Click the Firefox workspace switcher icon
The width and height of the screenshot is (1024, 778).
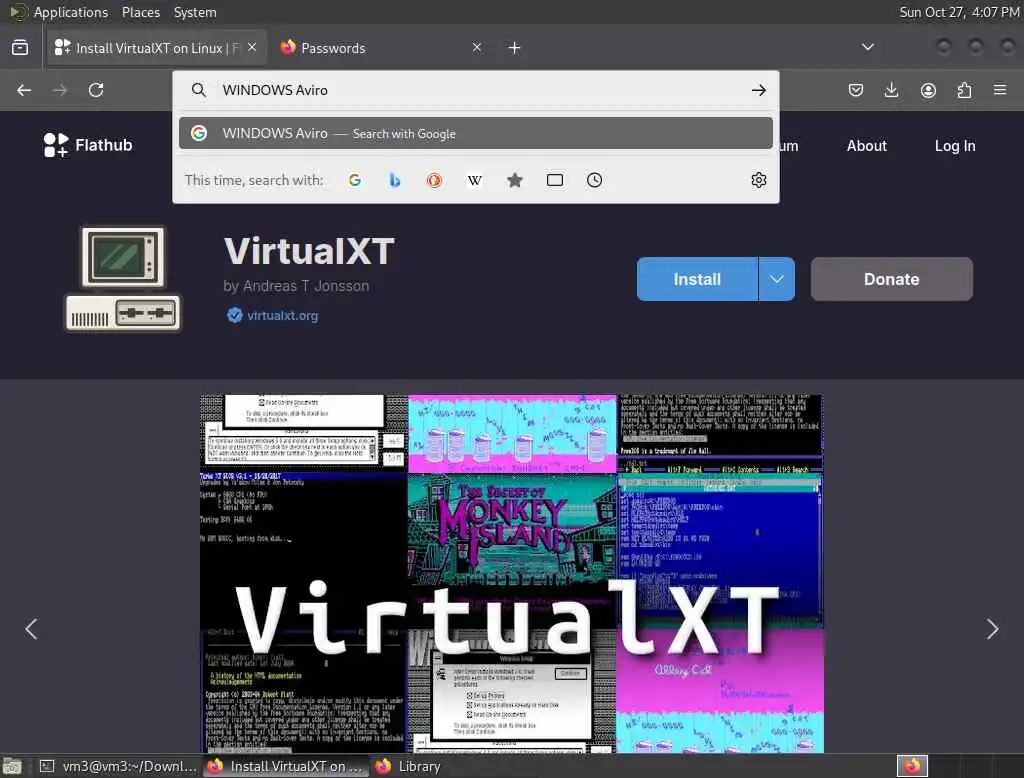[912, 766]
